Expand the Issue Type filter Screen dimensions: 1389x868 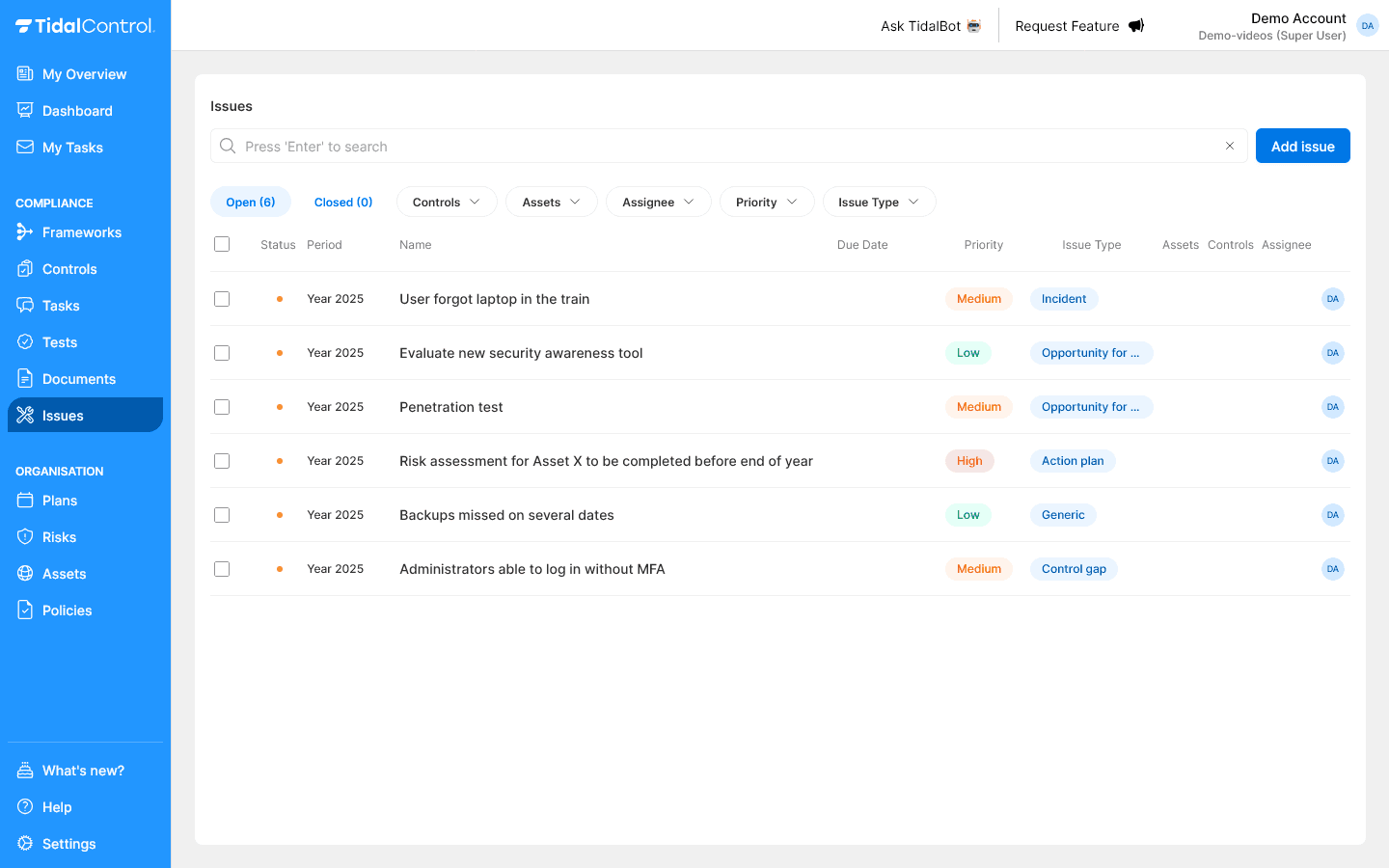click(879, 202)
